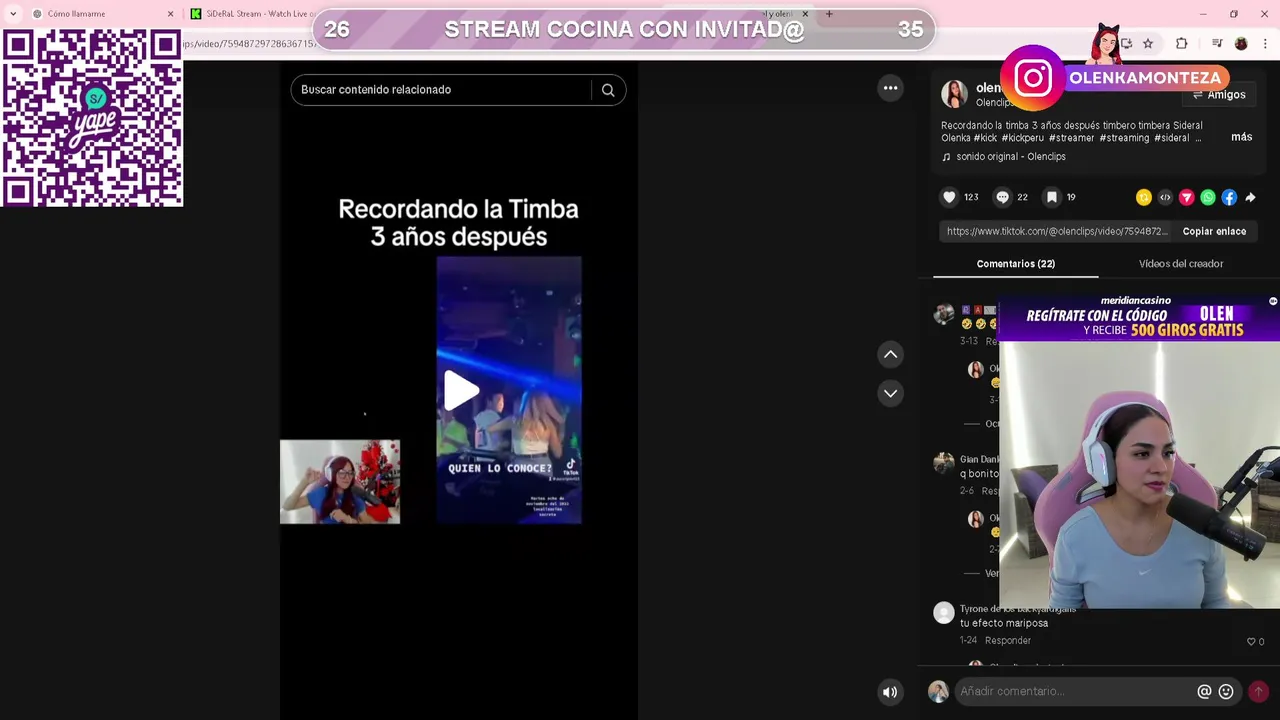Click your own avatar beside comment box

[938, 692]
